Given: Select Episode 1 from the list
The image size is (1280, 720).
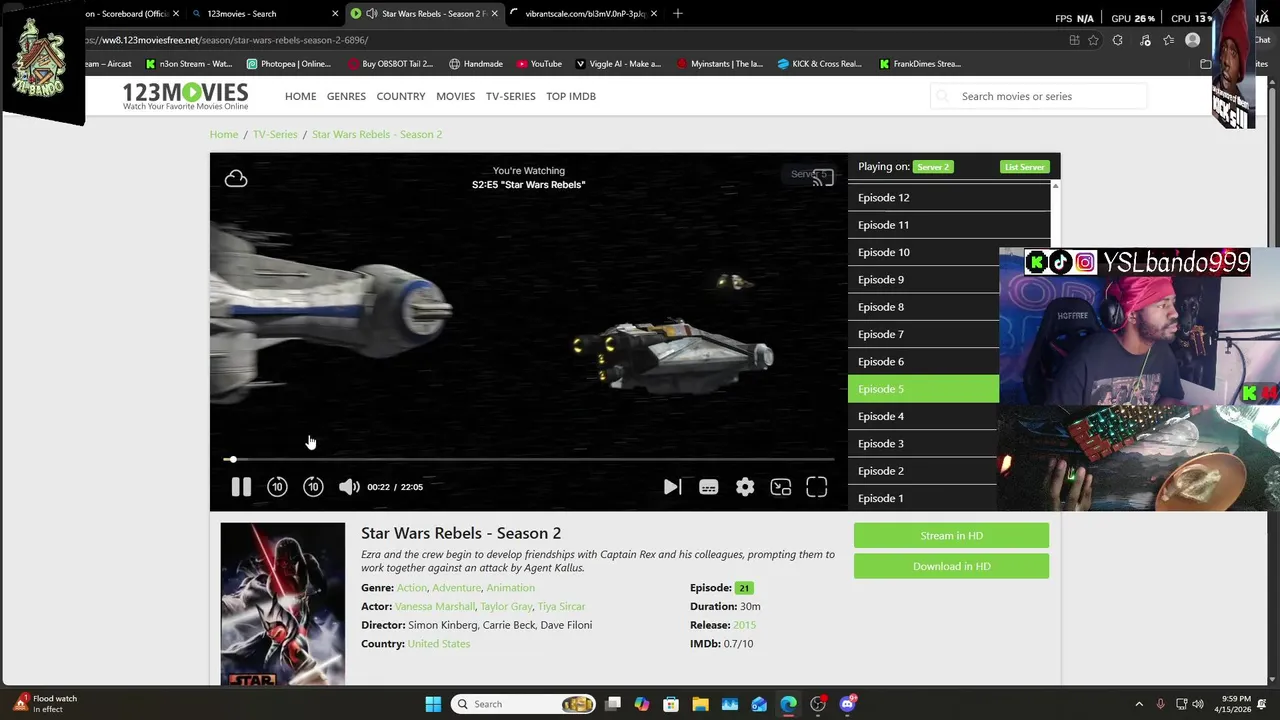Looking at the screenshot, I should (923, 498).
